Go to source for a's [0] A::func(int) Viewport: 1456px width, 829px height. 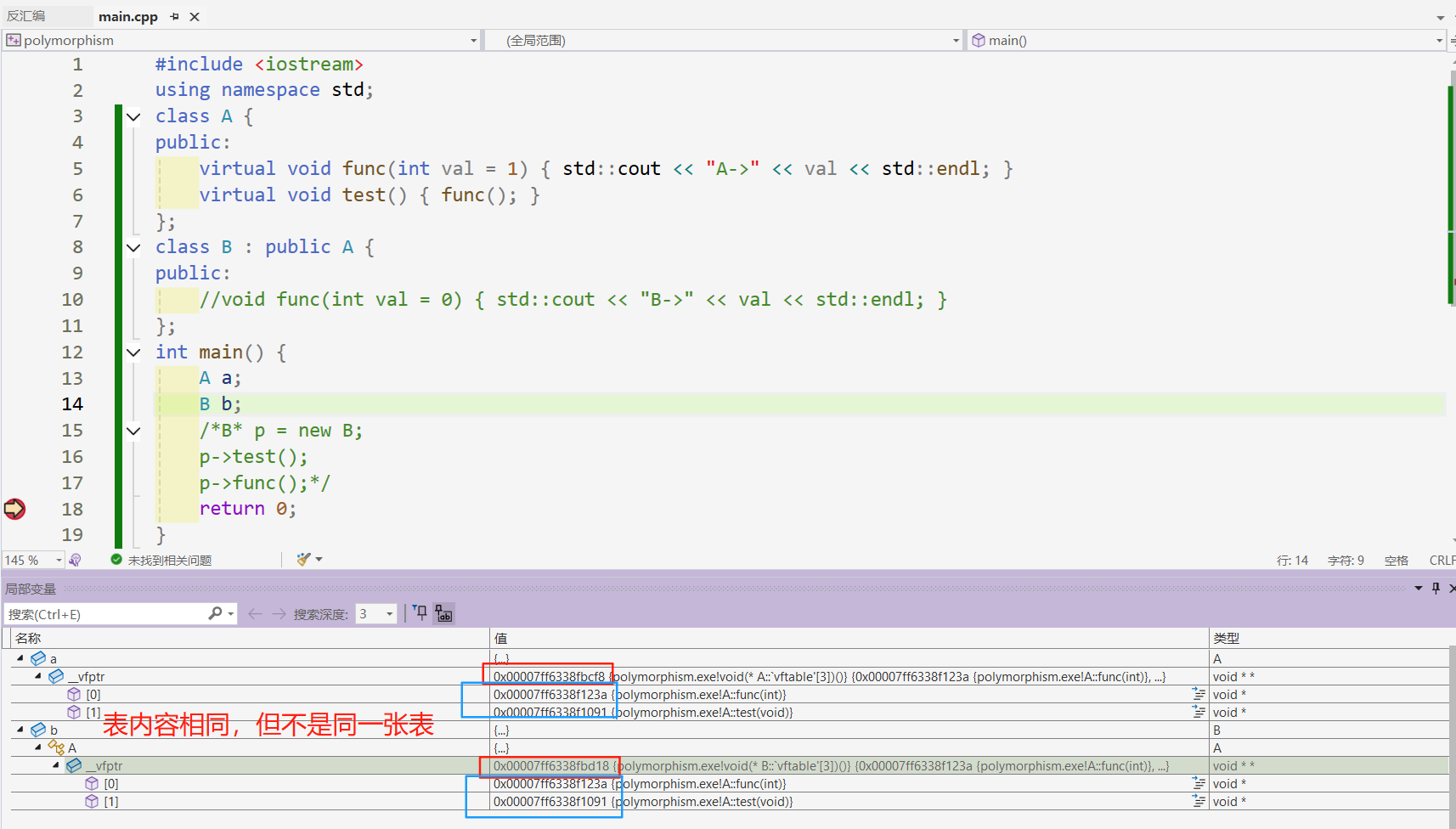(x=1199, y=694)
